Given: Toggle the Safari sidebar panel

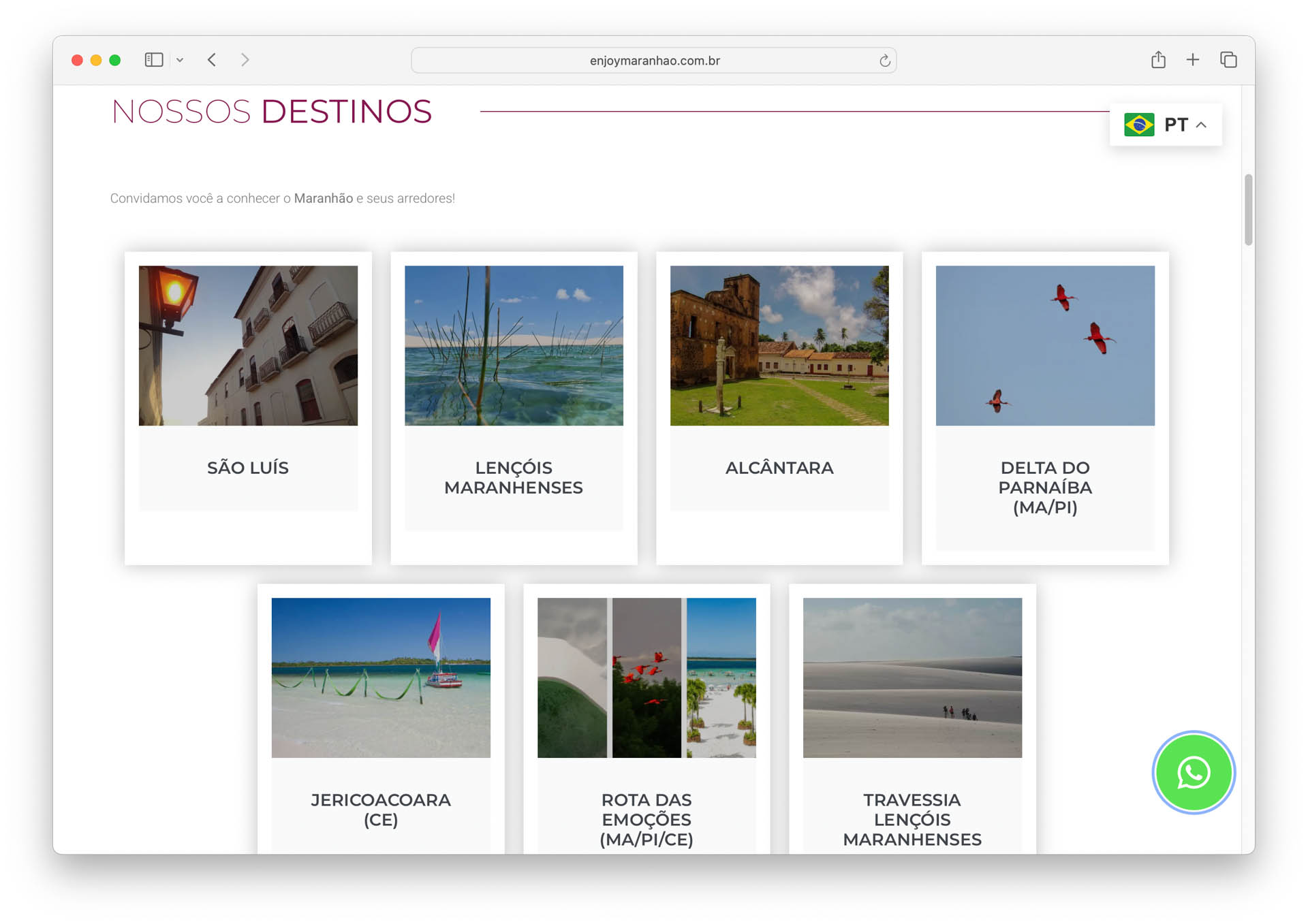Looking at the screenshot, I should click(x=154, y=60).
